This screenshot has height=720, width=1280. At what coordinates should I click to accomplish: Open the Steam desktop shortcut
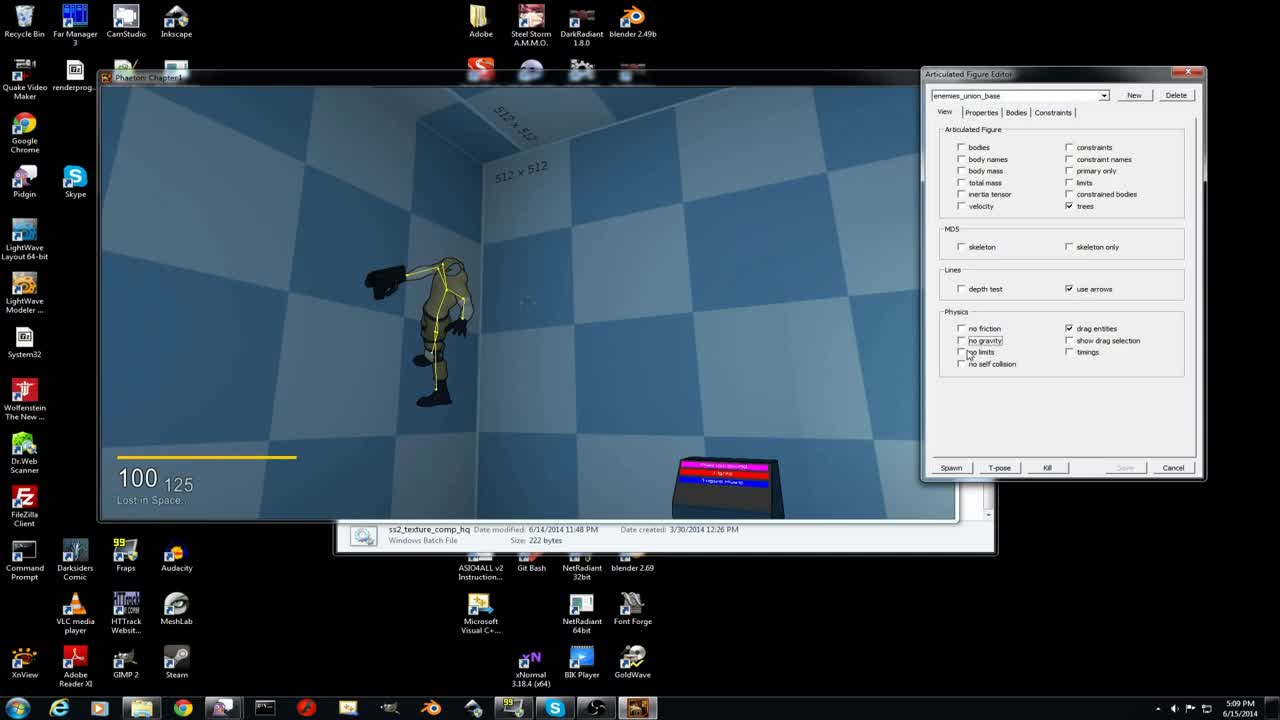point(176,663)
